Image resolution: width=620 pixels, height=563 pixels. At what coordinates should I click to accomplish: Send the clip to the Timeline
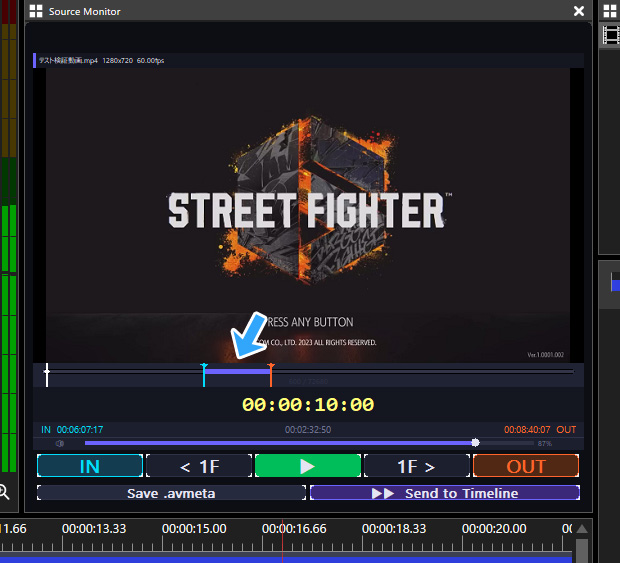coord(445,493)
